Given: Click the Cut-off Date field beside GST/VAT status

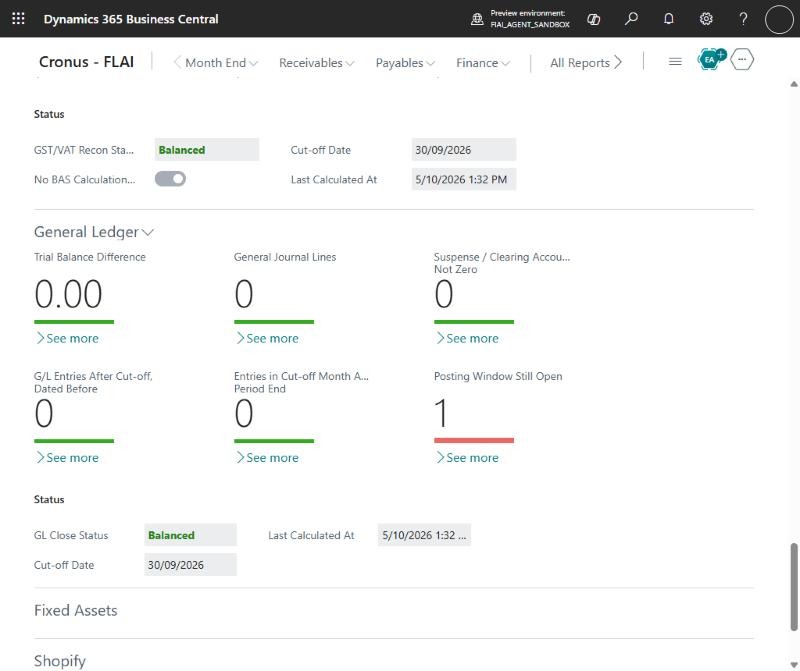Looking at the screenshot, I should [x=464, y=150].
